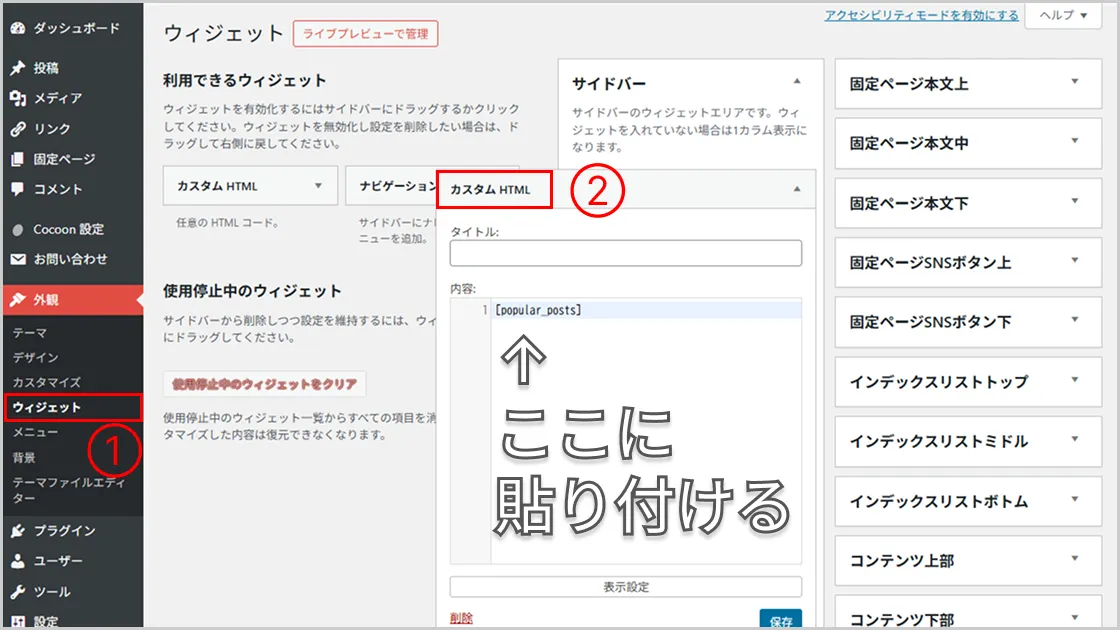Image resolution: width=1120 pixels, height=630 pixels.
Task: Expand the 固定ページ本文上 widget area
Action: coord(1075,83)
